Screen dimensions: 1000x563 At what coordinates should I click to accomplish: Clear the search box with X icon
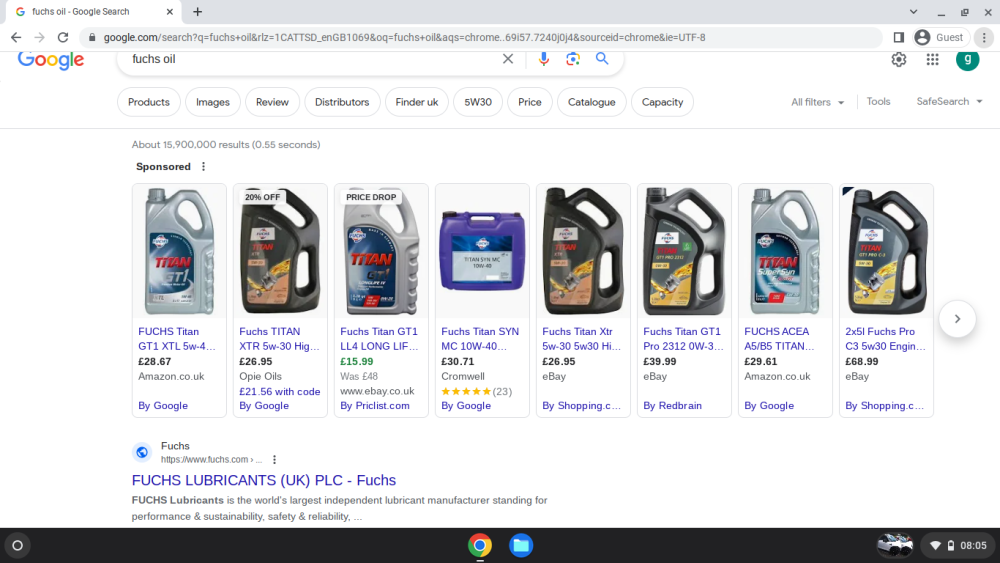click(508, 59)
